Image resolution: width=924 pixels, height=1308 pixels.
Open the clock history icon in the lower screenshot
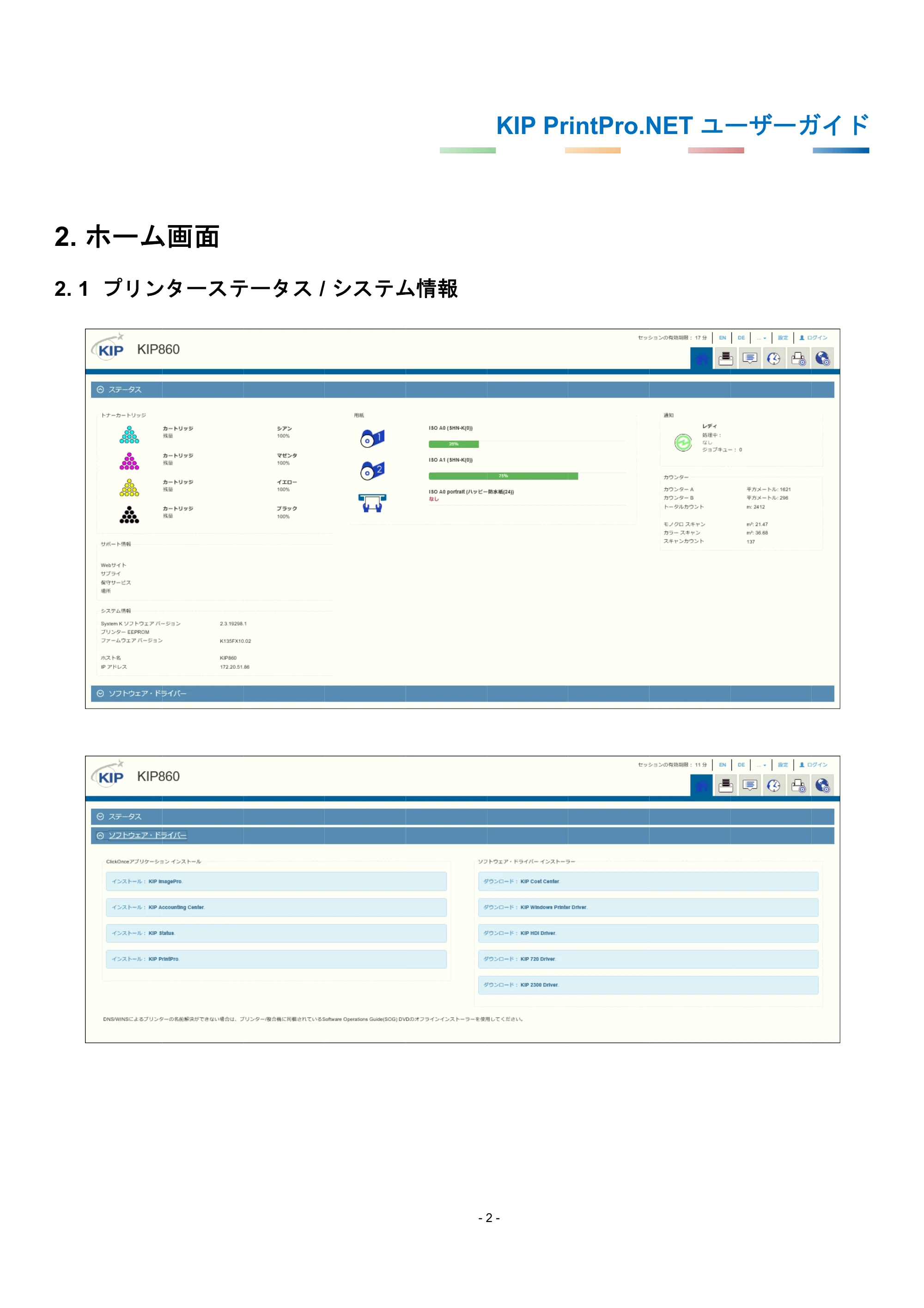pyautogui.click(x=774, y=786)
